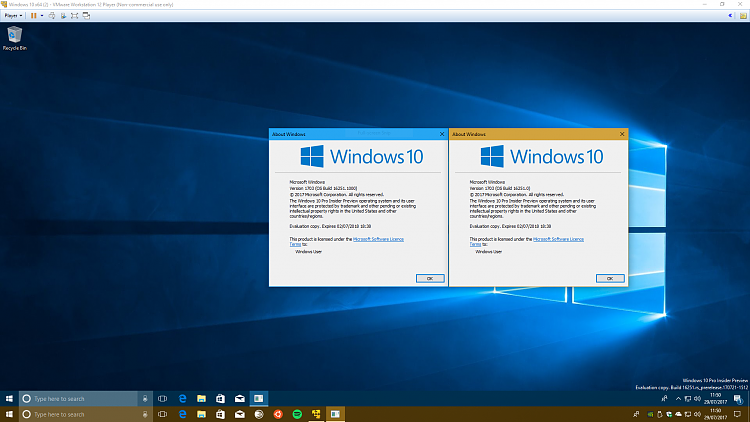Open the People icon on the blue taskbar
Image resolution: width=750 pixels, height=422 pixels.
[664, 399]
